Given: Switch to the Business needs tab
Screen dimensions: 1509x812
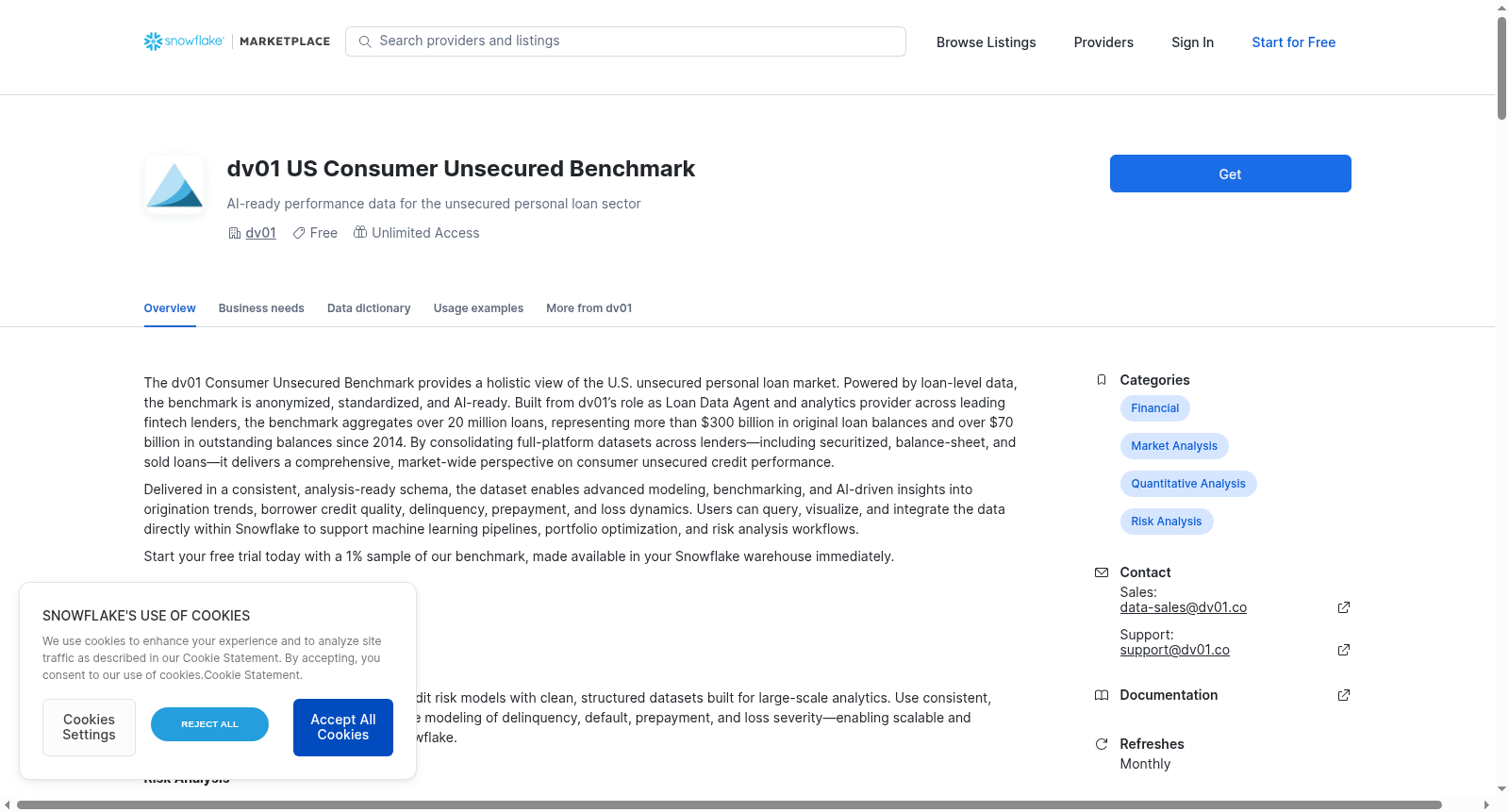Looking at the screenshot, I should coord(261,308).
